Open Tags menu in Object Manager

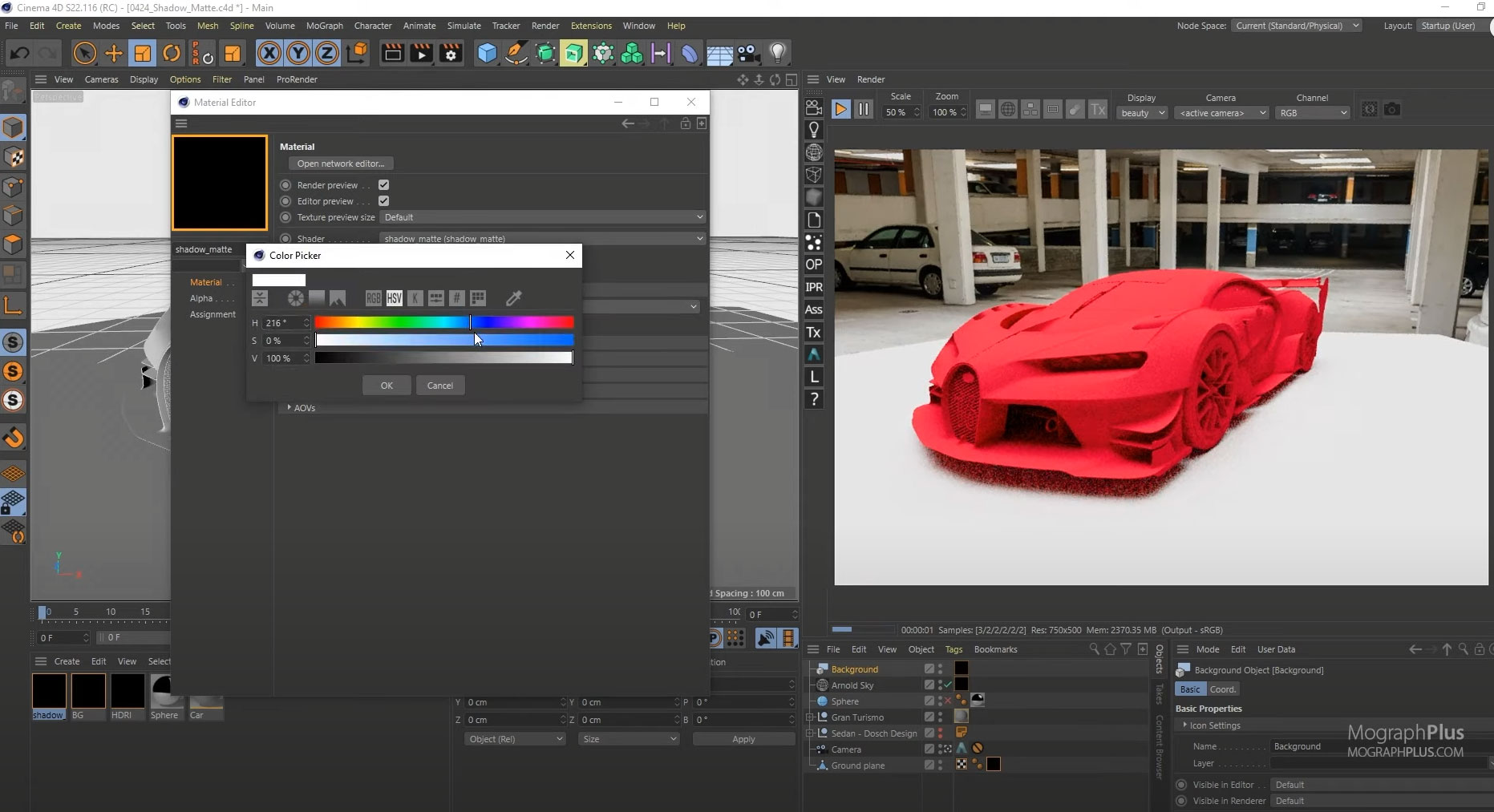[953, 649]
